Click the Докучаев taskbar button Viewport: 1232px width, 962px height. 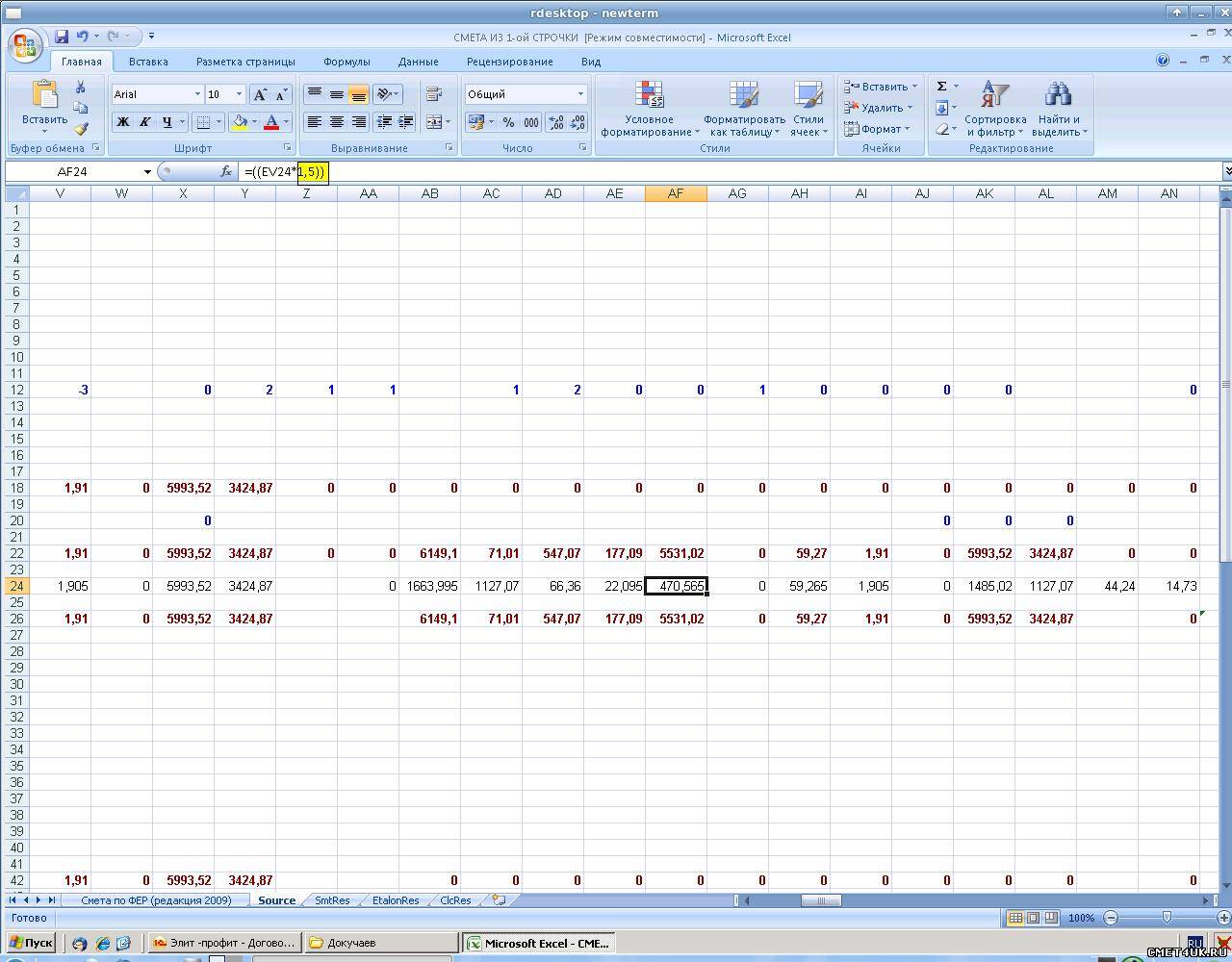381,943
